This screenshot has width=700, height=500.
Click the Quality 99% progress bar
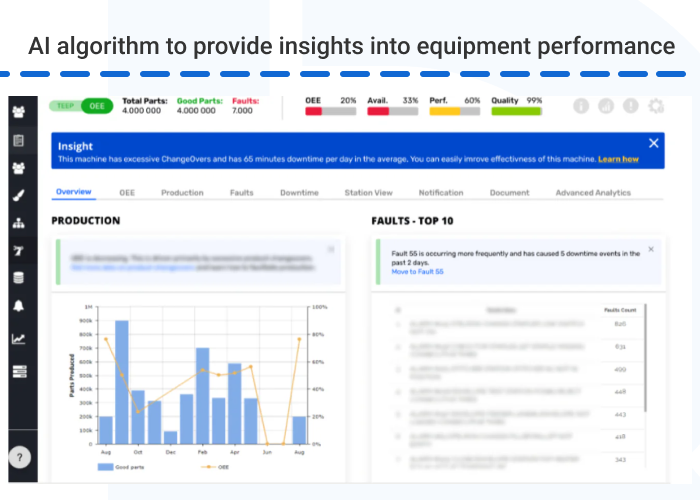click(517, 112)
